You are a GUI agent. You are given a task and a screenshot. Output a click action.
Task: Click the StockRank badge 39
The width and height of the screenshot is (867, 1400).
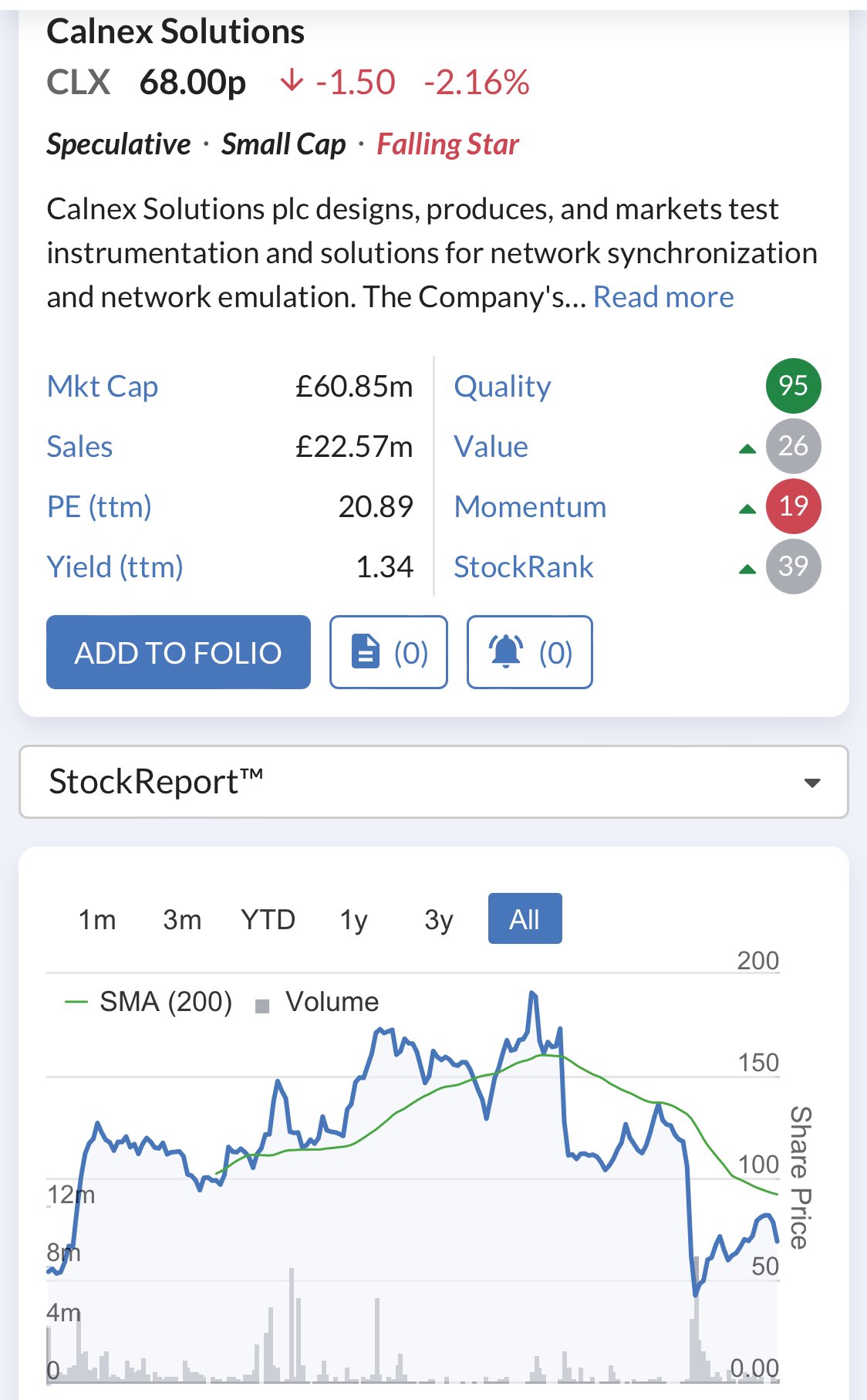coord(793,566)
